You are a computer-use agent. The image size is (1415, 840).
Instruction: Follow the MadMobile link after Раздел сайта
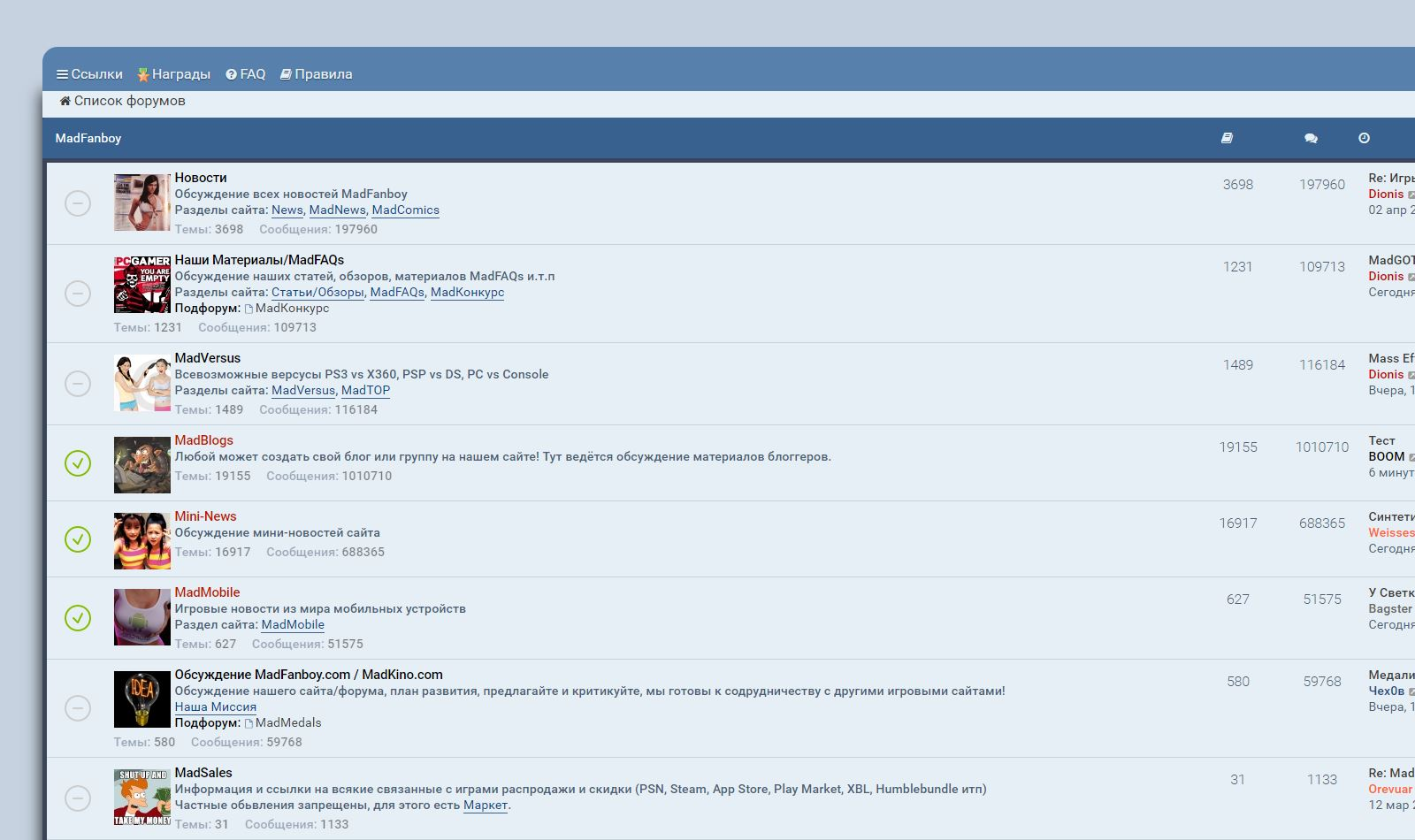(x=293, y=625)
